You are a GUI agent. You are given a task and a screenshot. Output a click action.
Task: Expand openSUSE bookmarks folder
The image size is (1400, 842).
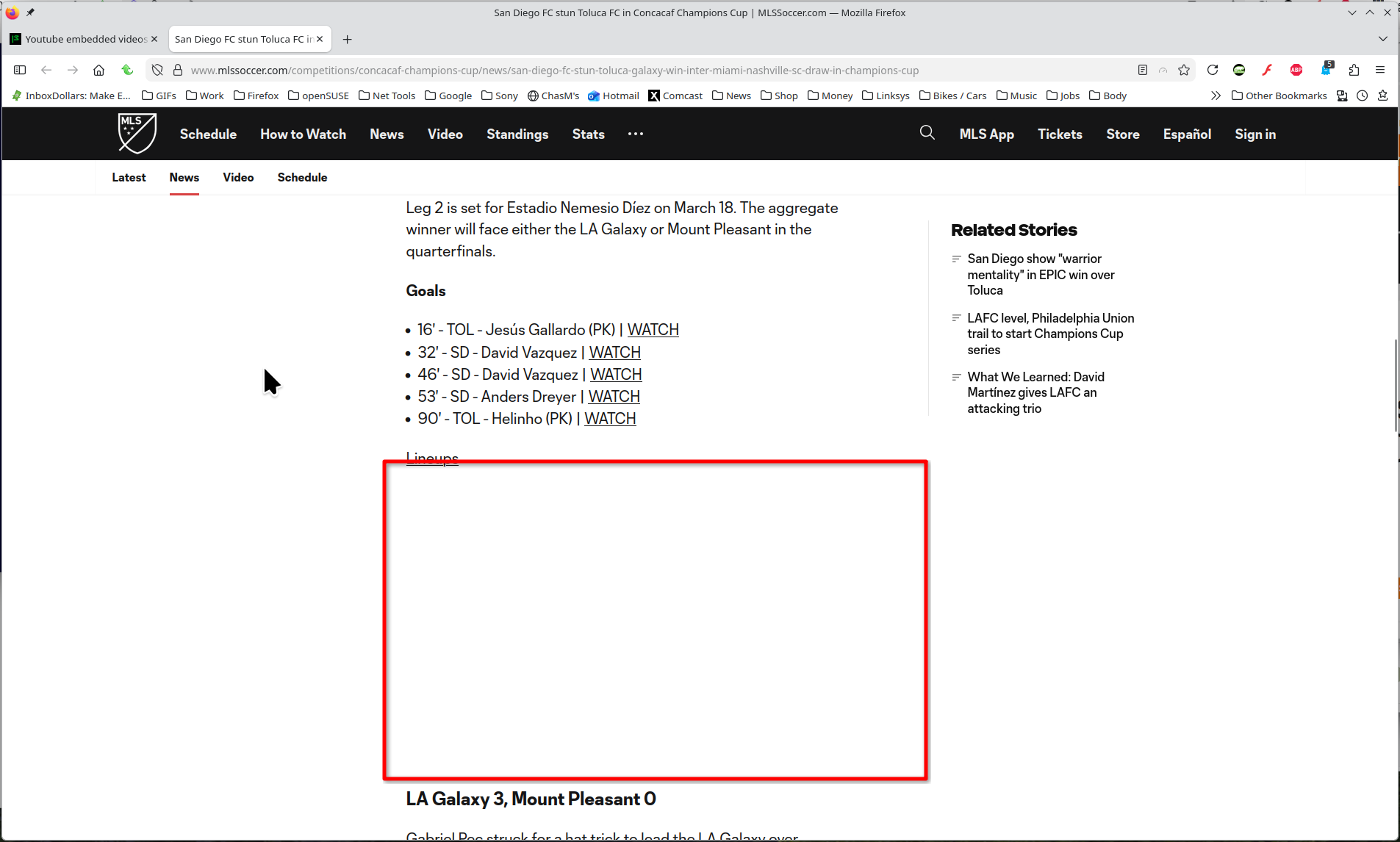pyautogui.click(x=318, y=96)
